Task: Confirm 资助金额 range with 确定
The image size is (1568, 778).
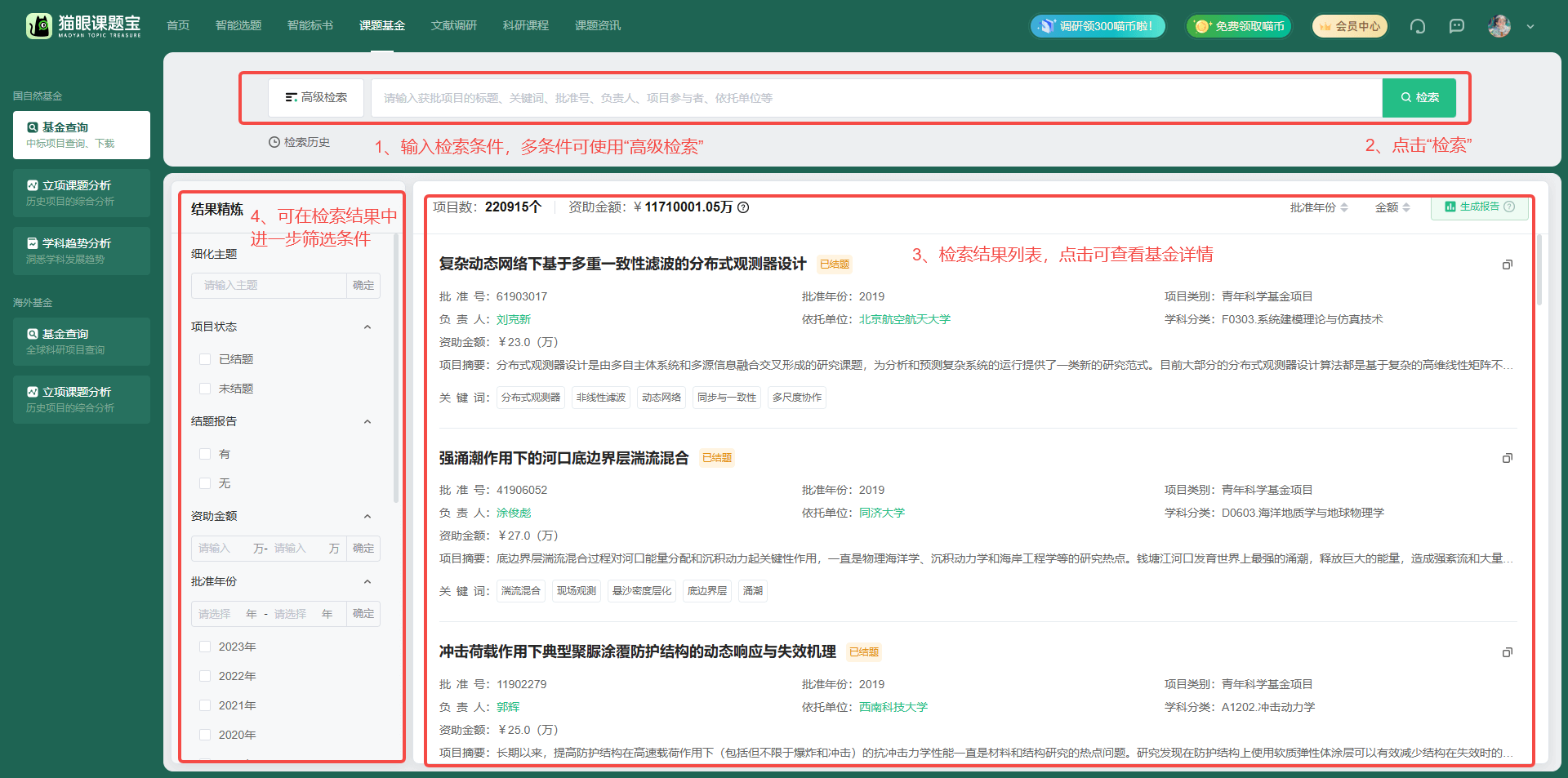Action: click(x=363, y=549)
